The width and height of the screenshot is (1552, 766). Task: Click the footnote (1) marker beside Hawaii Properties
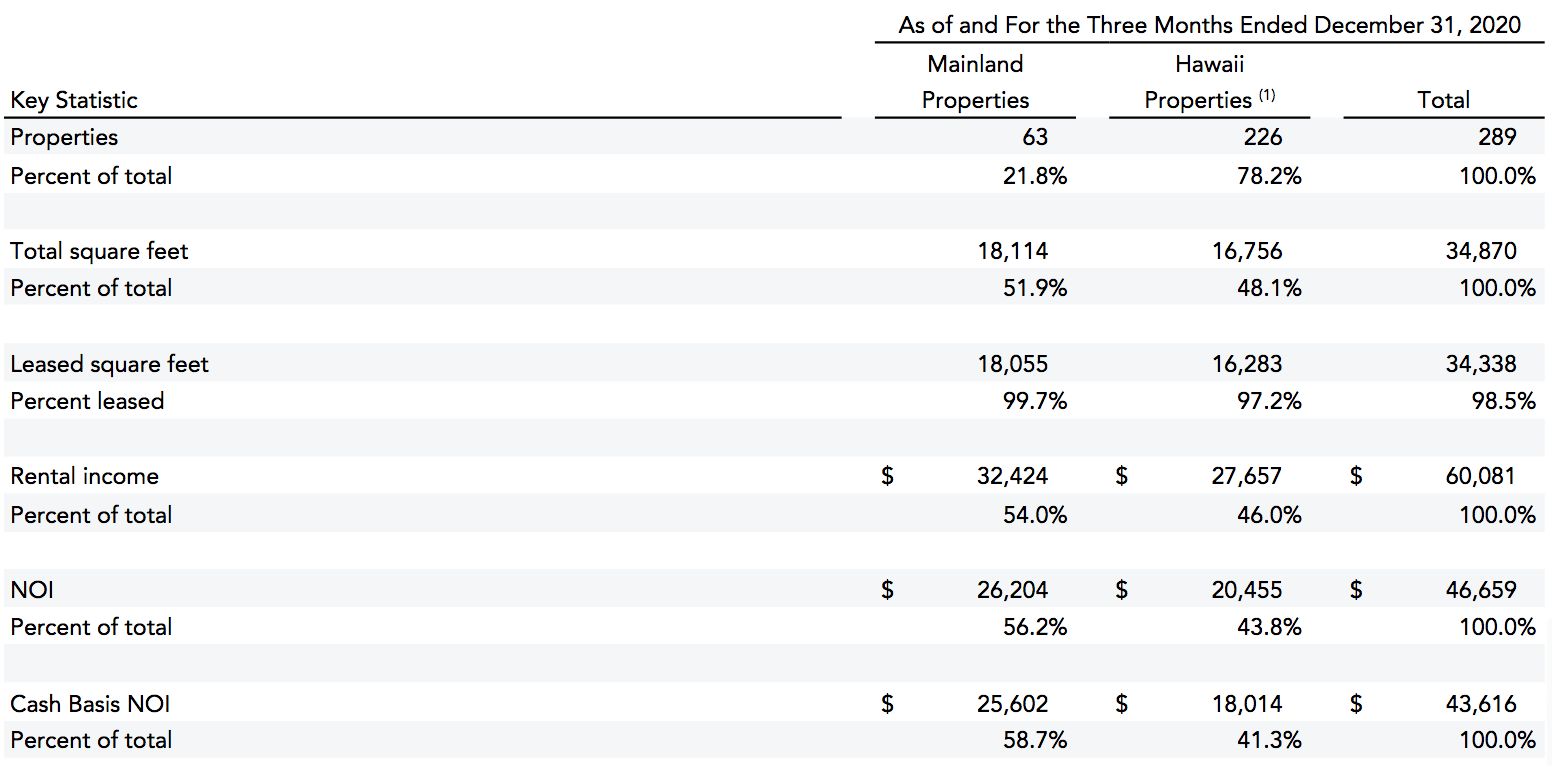[1267, 96]
